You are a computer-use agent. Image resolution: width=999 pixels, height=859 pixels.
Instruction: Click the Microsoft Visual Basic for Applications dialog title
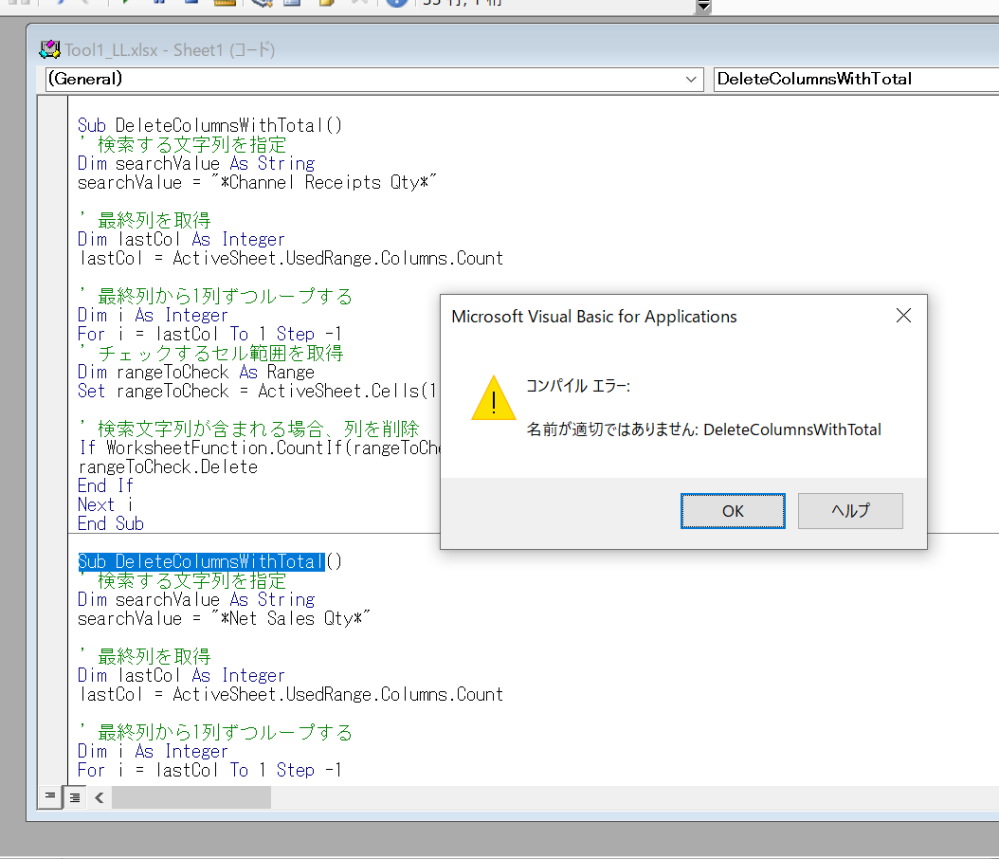tap(594, 316)
